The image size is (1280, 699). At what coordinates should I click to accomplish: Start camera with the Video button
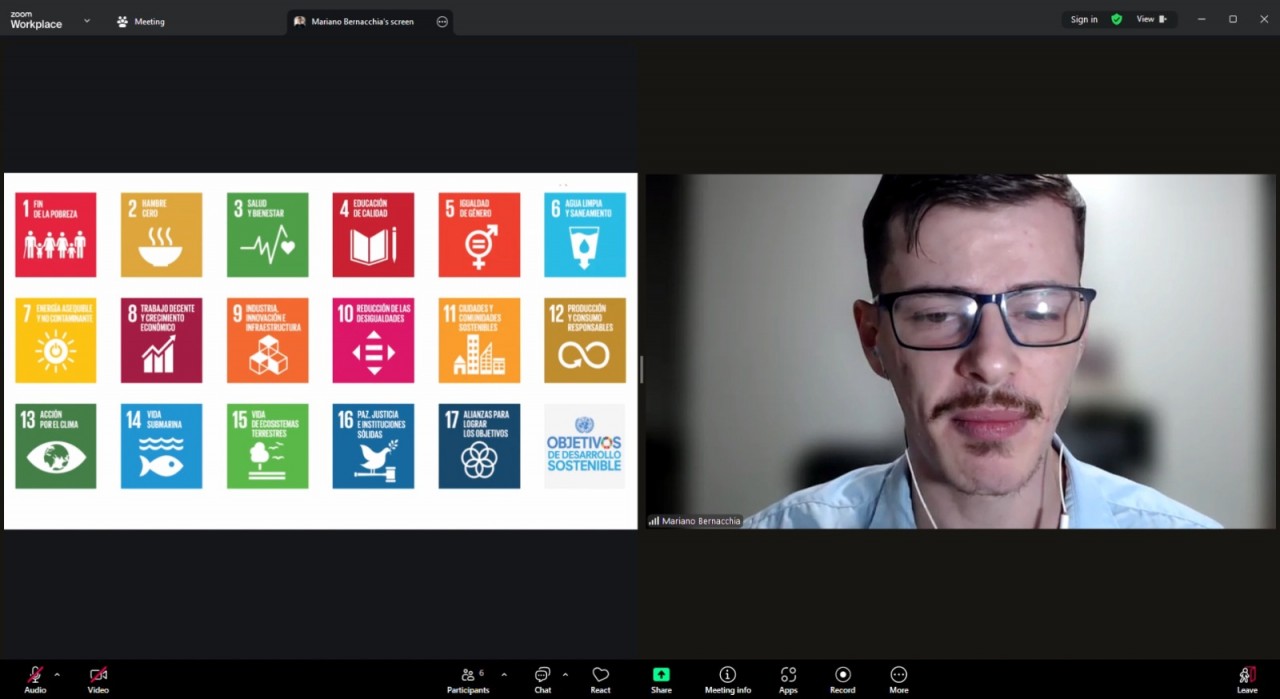(x=98, y=676)
